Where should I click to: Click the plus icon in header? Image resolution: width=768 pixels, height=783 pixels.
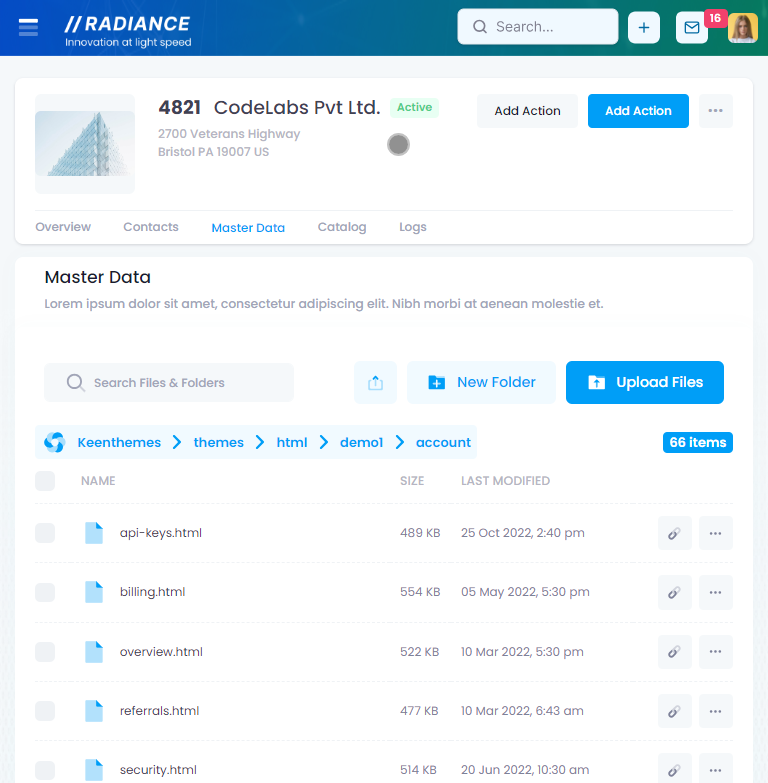pyautogui.click(x=643, y=28)
